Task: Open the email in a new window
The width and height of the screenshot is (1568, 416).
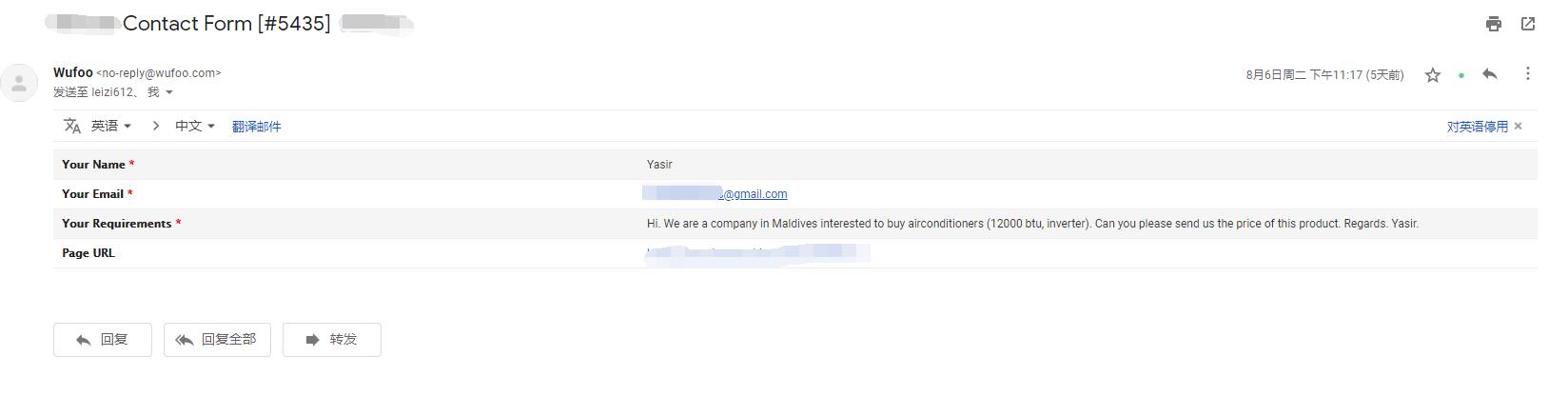Action: point(1528,25)
